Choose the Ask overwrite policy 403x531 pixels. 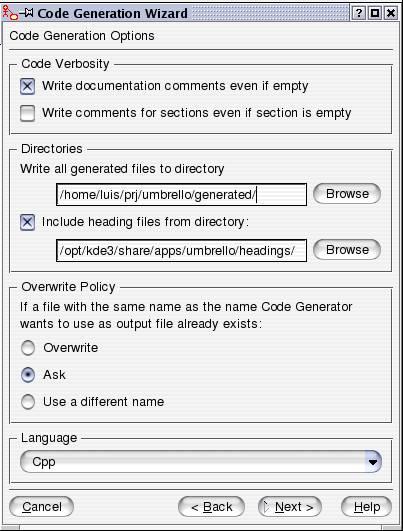(x=28, y=375)
